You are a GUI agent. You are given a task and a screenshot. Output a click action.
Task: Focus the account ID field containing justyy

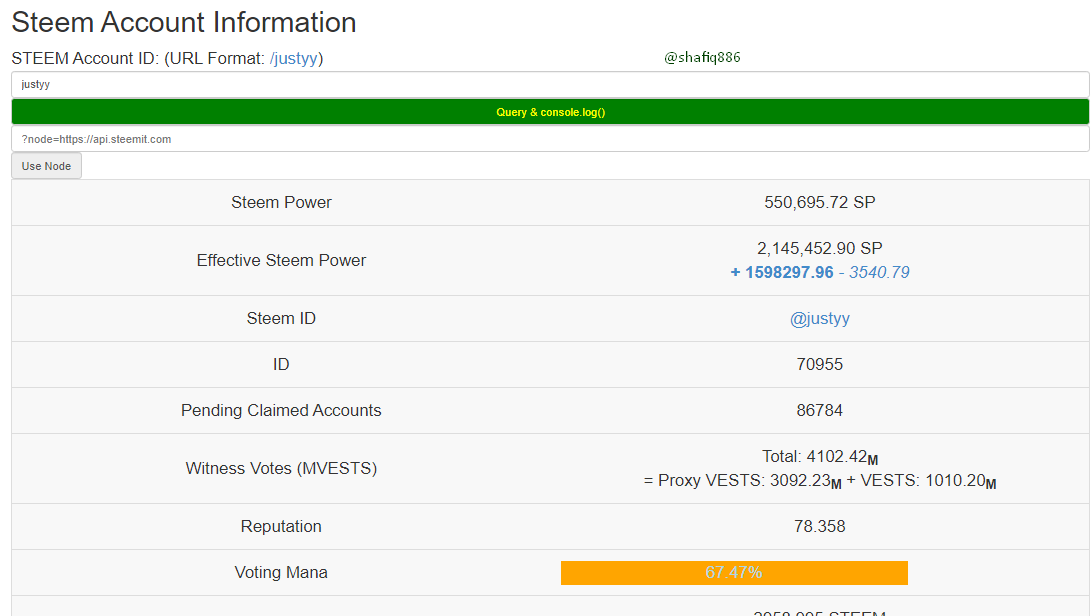pos(550,84)
